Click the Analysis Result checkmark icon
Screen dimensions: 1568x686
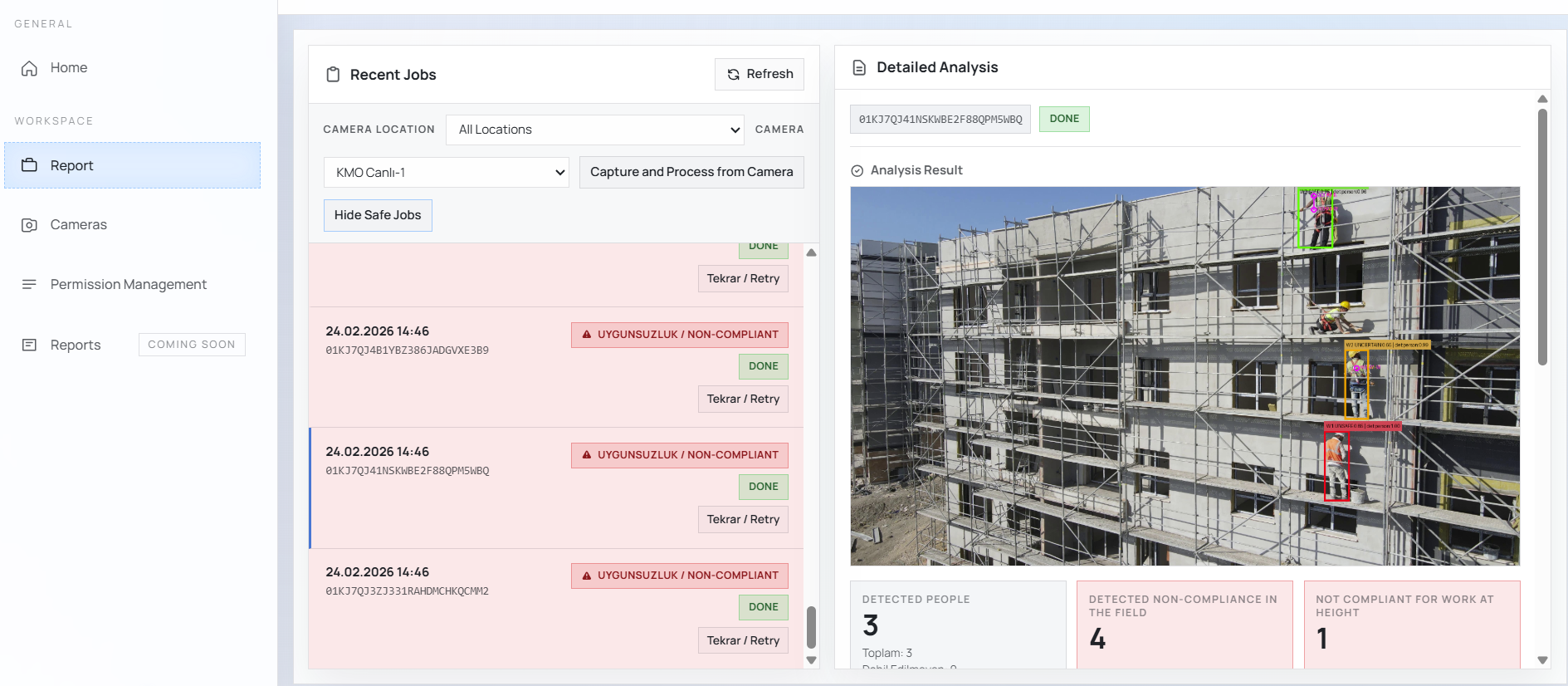pos(857,171)
